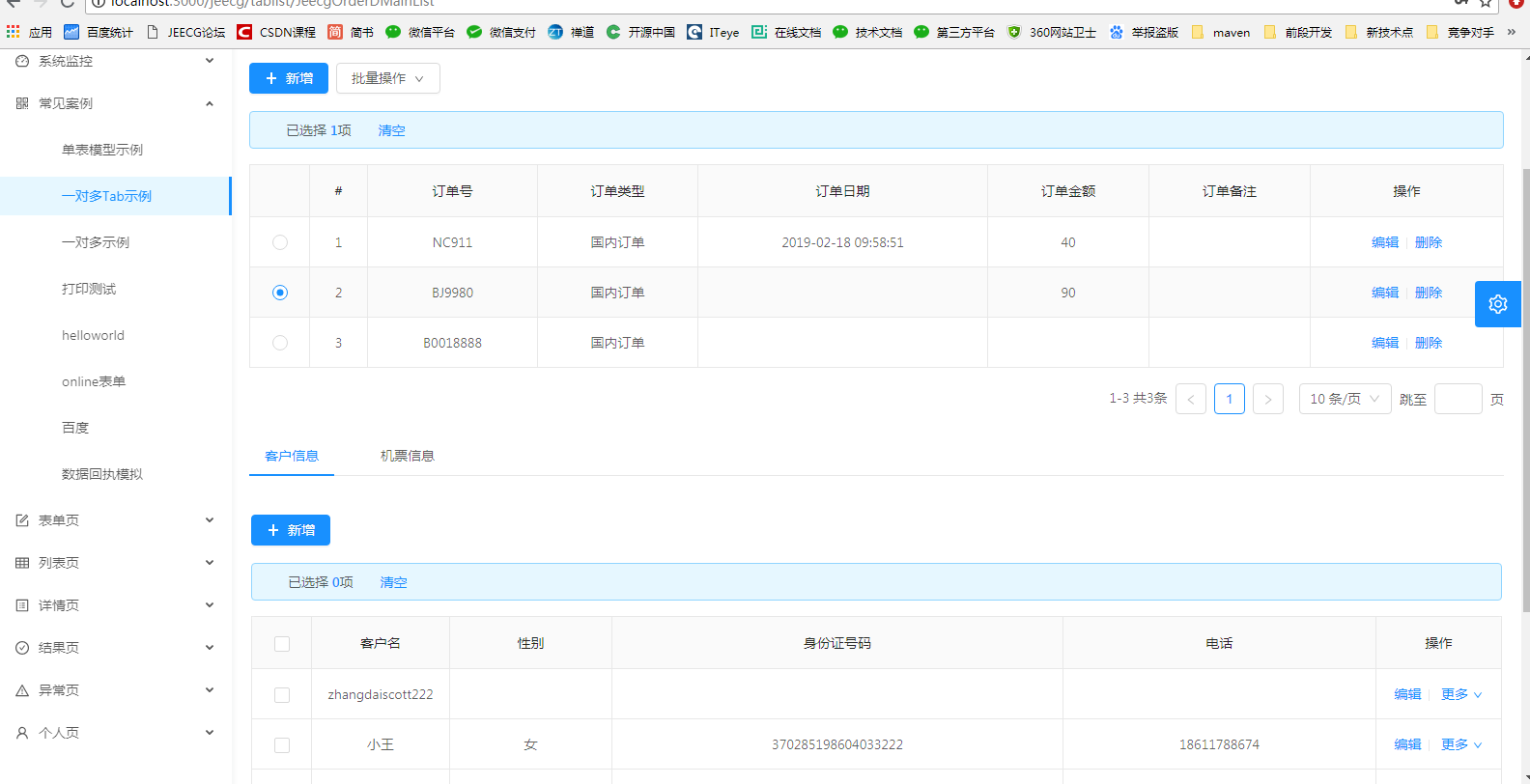Select the radio button for order BJ9980
This screenshot has width=1530, height=784.
pyautogui.click(x=280, y=293)
